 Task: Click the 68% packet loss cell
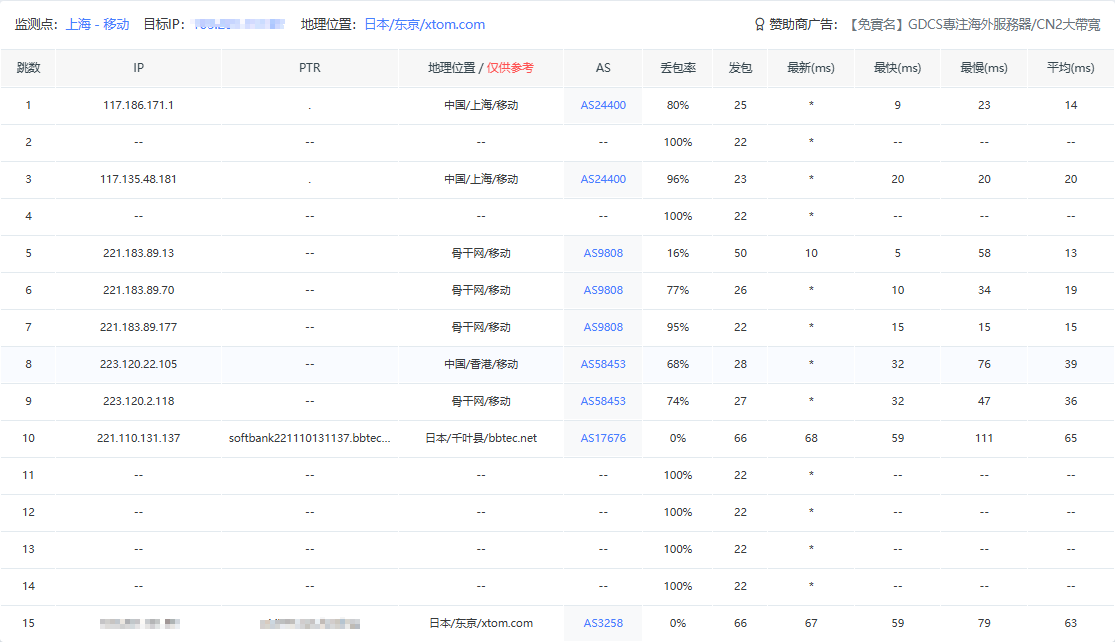[678, 364]
